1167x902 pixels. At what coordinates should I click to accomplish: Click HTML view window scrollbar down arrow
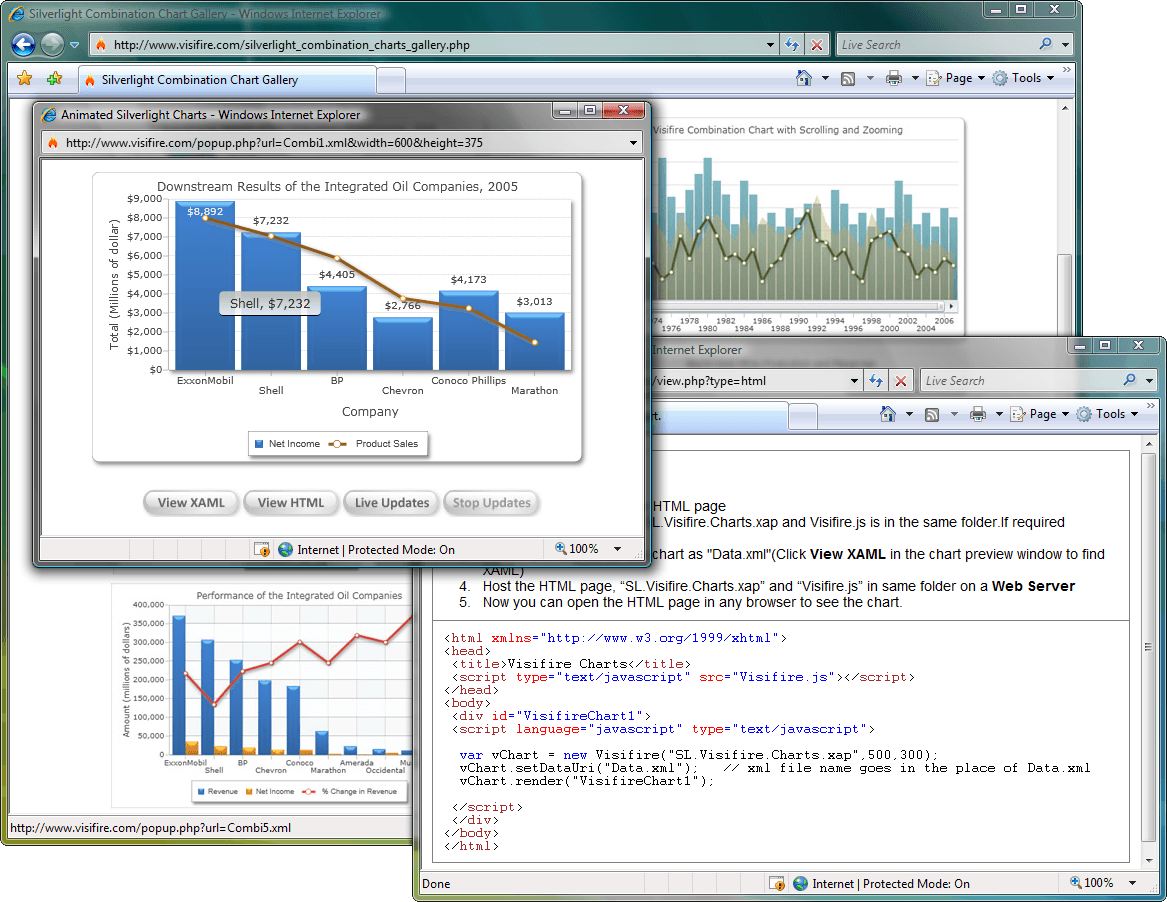(1149, 860)
